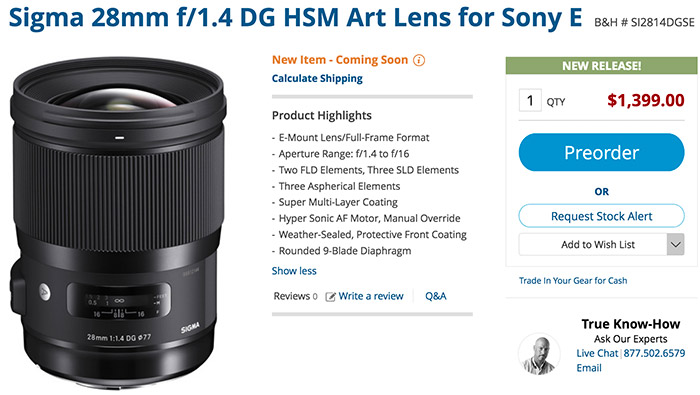Click the expert's avatar photo
The image size is (700, 395).
click(x=539, y=353)
